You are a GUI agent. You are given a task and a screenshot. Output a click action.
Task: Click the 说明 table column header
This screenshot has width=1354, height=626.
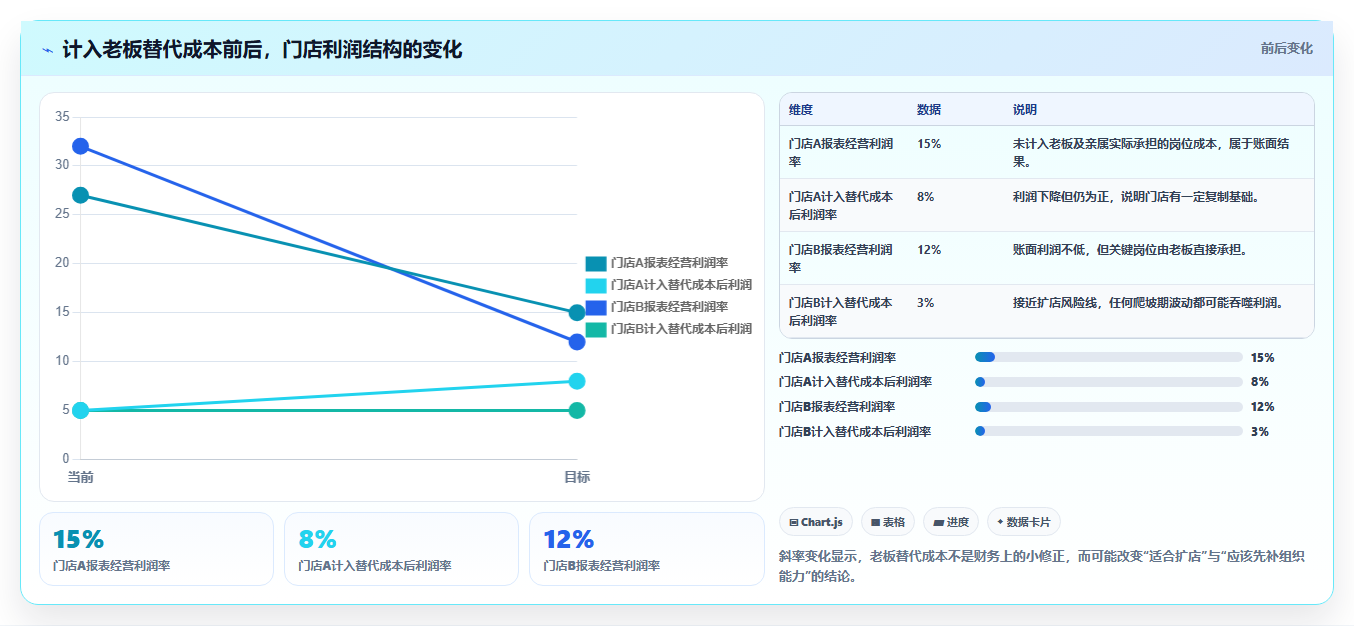[1025, 109]
